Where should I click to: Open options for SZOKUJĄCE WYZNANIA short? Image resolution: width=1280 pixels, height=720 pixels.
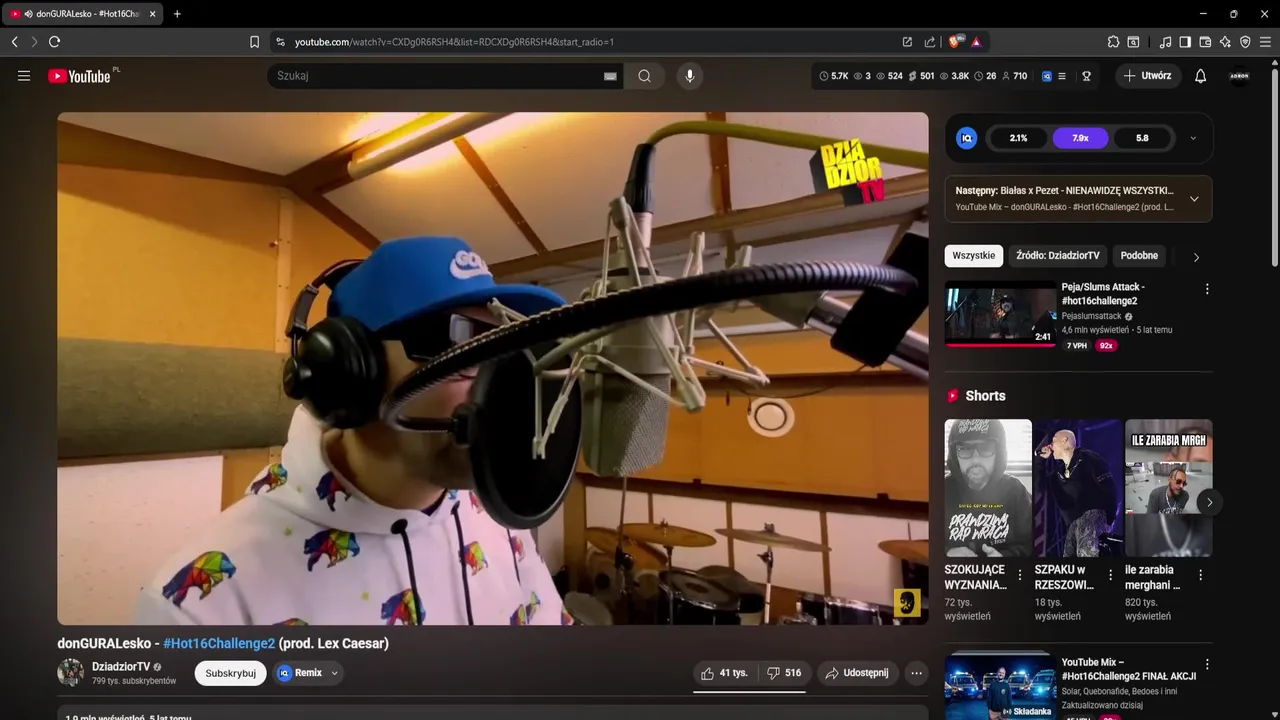click(1020, 575)
